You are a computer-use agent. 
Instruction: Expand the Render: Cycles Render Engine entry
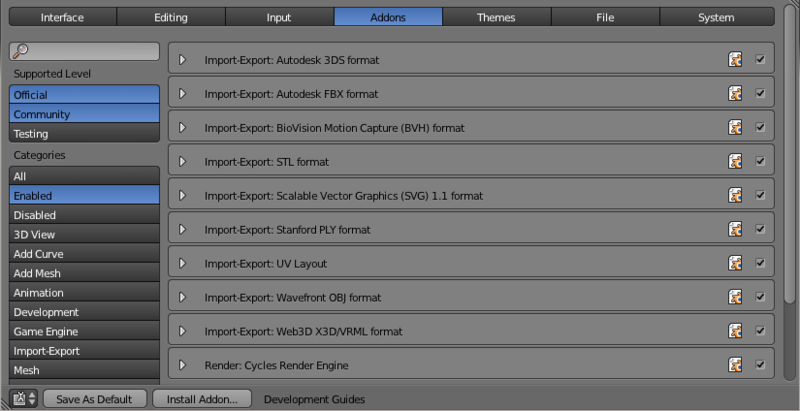(182, 365)
